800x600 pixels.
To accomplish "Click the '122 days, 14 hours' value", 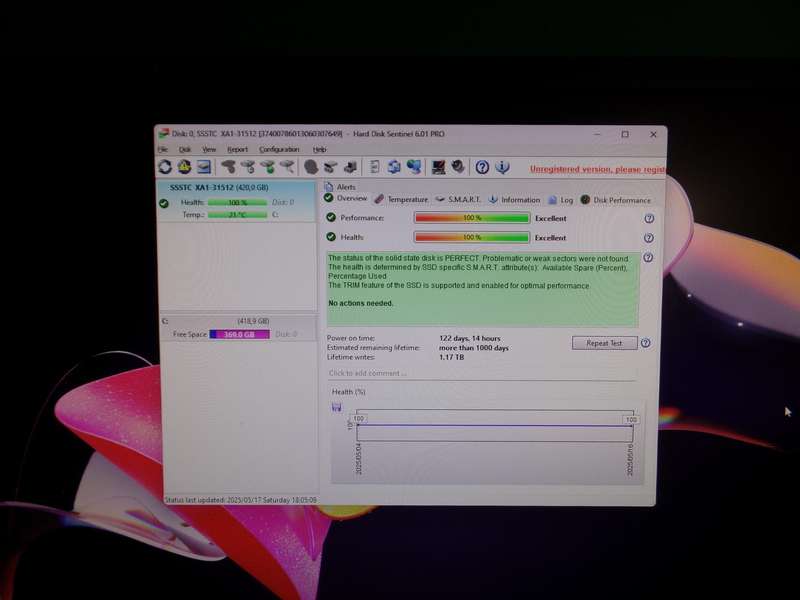I will click(x=470, y=338).
